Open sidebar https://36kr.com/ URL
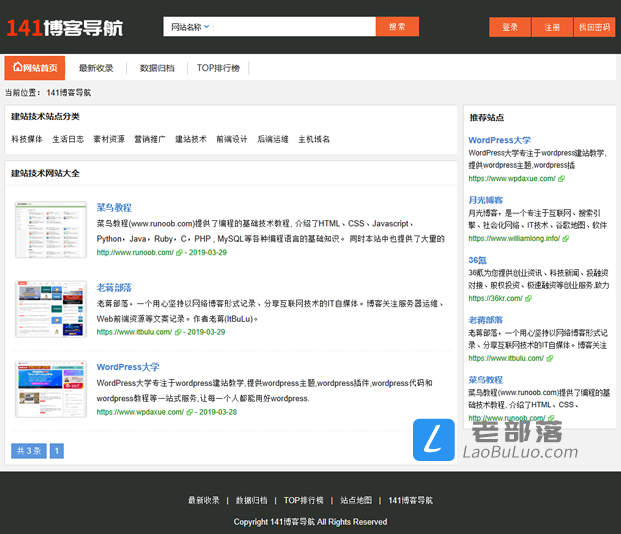Screen dimensions: 621x534 tap(495, 298)
